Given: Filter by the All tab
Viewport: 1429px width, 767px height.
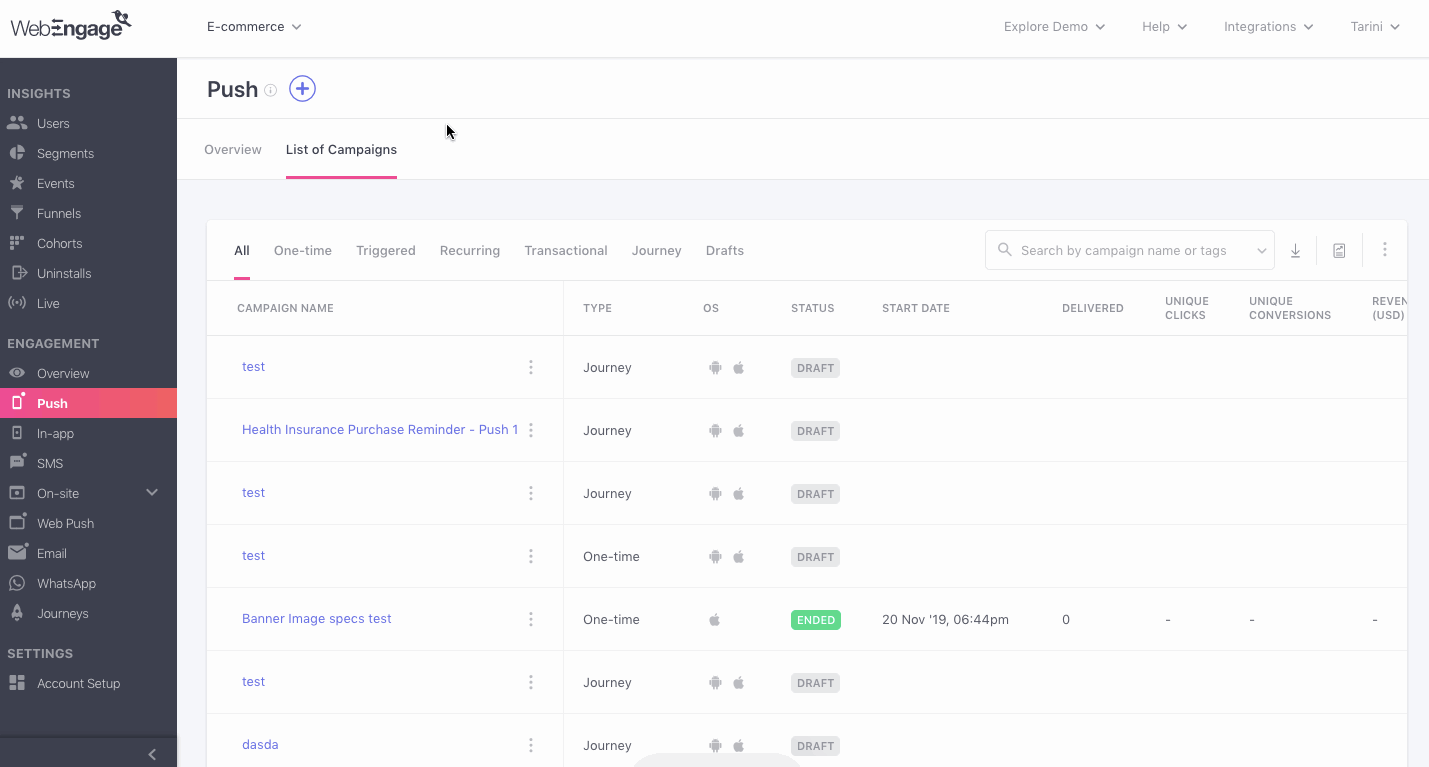Looking at the screenshot, I should [x=242, y=251].
